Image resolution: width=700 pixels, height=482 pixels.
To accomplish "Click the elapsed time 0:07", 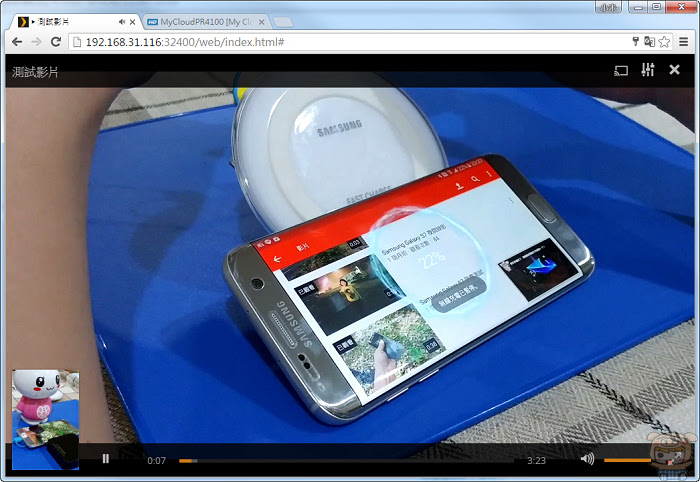I will click(x=157, y=461).
